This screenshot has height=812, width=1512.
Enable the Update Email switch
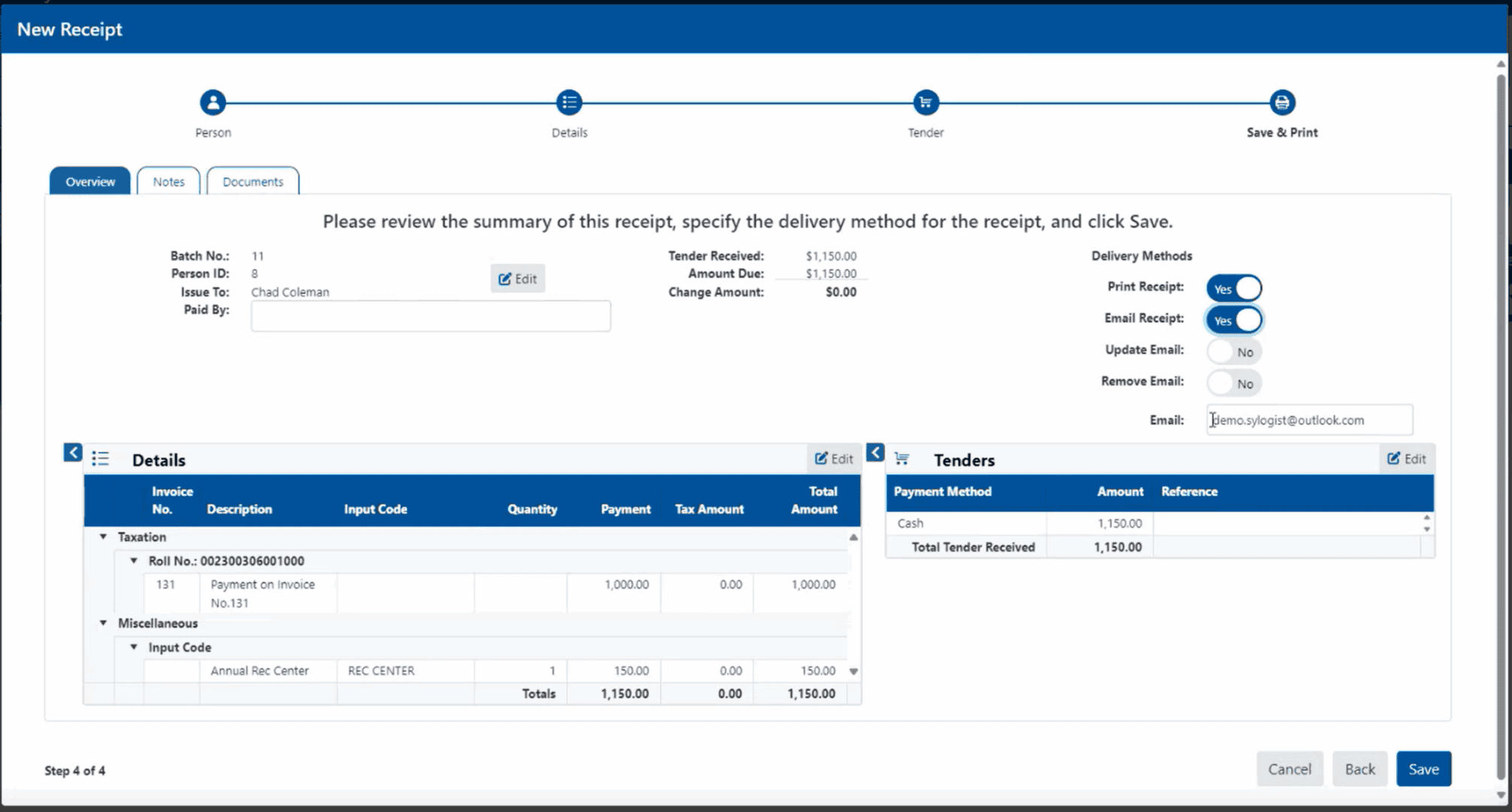point(1234,352)
